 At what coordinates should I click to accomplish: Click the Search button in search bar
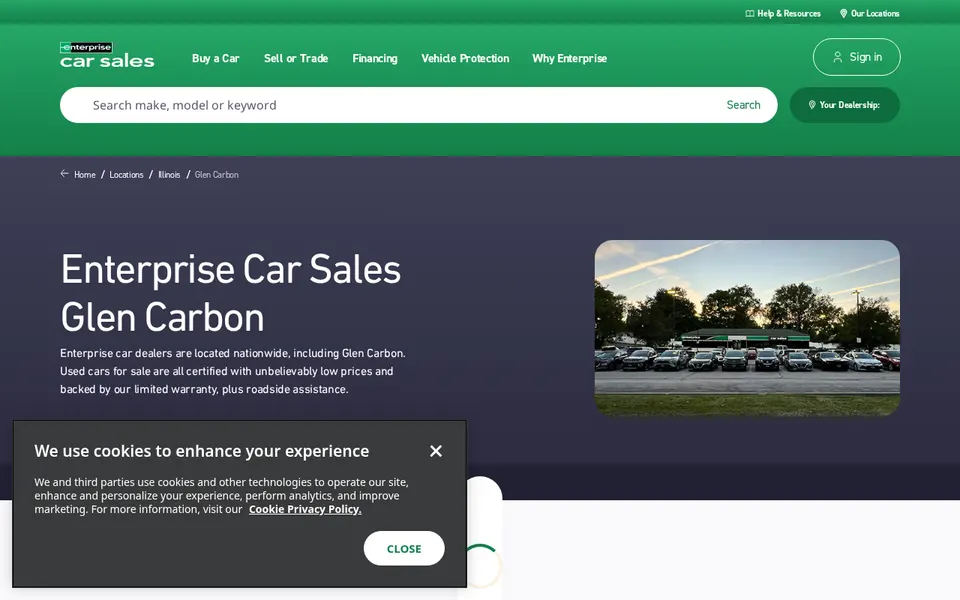pos(743,105)
